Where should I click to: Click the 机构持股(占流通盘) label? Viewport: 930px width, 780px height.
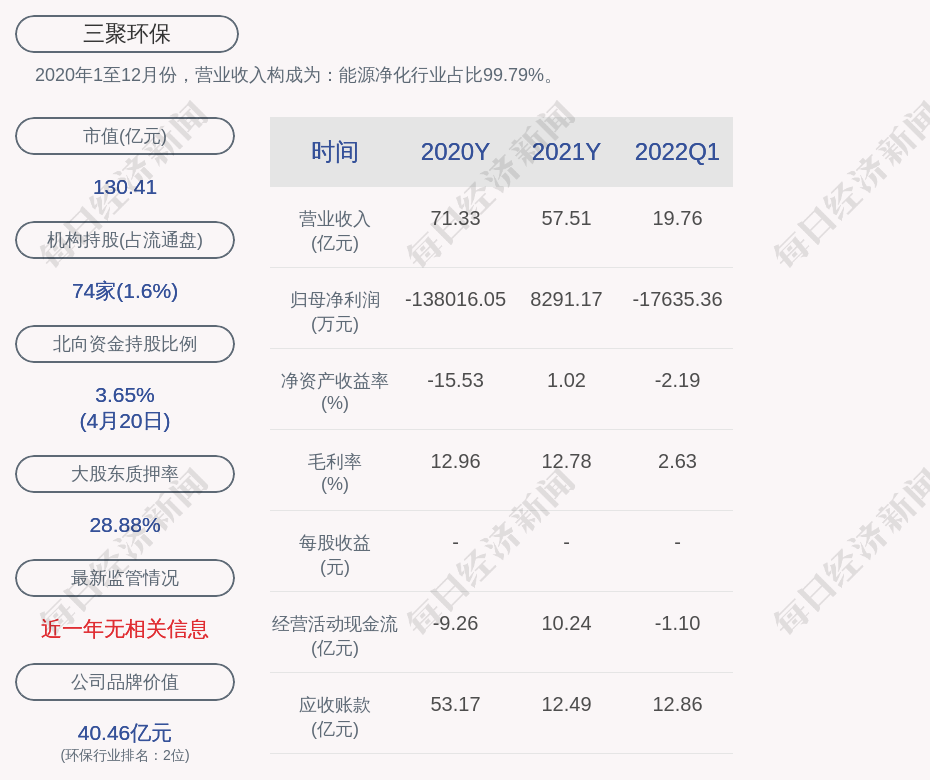coord(125,240)
